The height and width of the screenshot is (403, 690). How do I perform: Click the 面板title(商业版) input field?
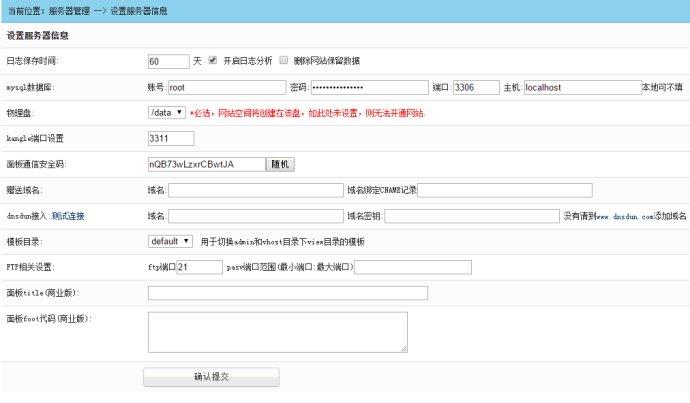[288, 293]
